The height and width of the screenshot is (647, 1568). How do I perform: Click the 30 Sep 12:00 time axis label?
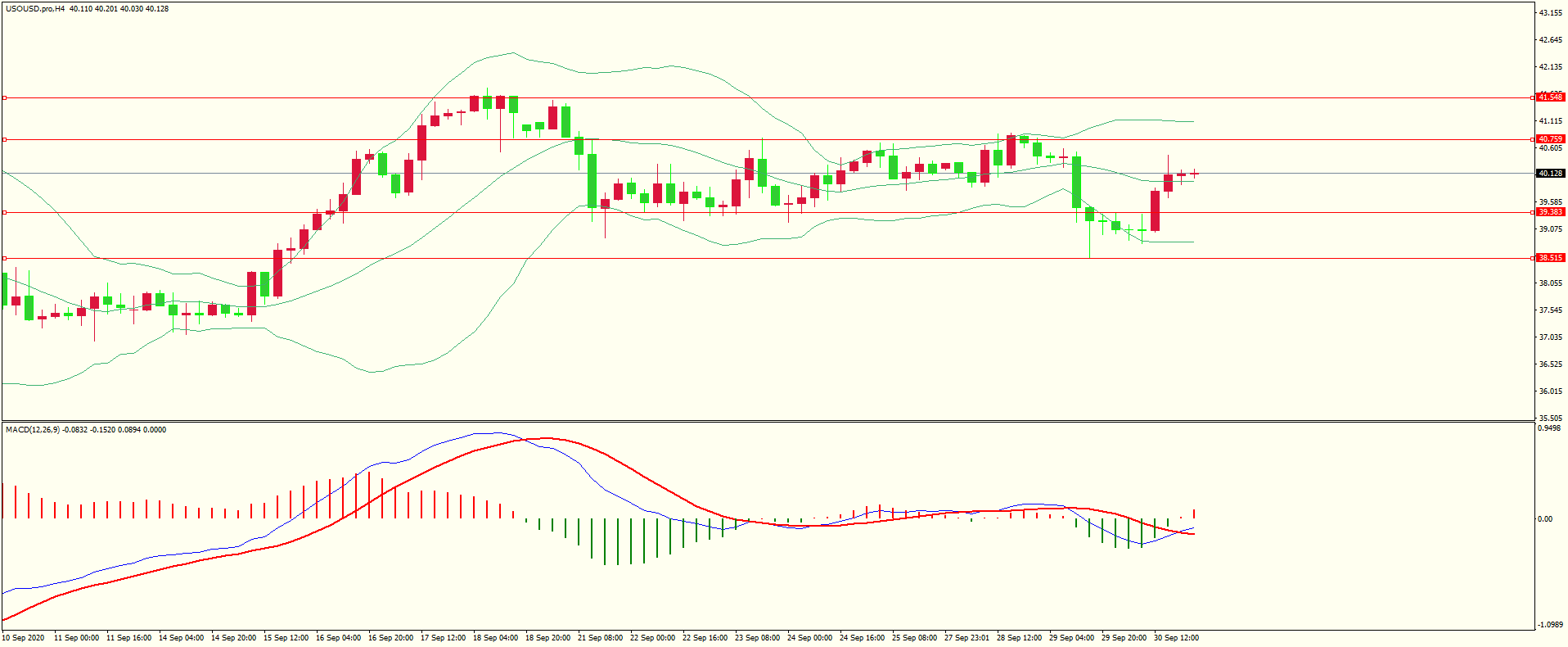[x=1176, y=638]
